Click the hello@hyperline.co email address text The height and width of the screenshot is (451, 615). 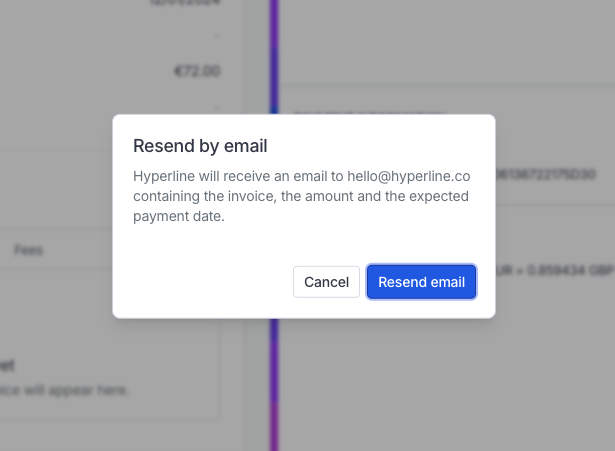click(x=409, y=176)
